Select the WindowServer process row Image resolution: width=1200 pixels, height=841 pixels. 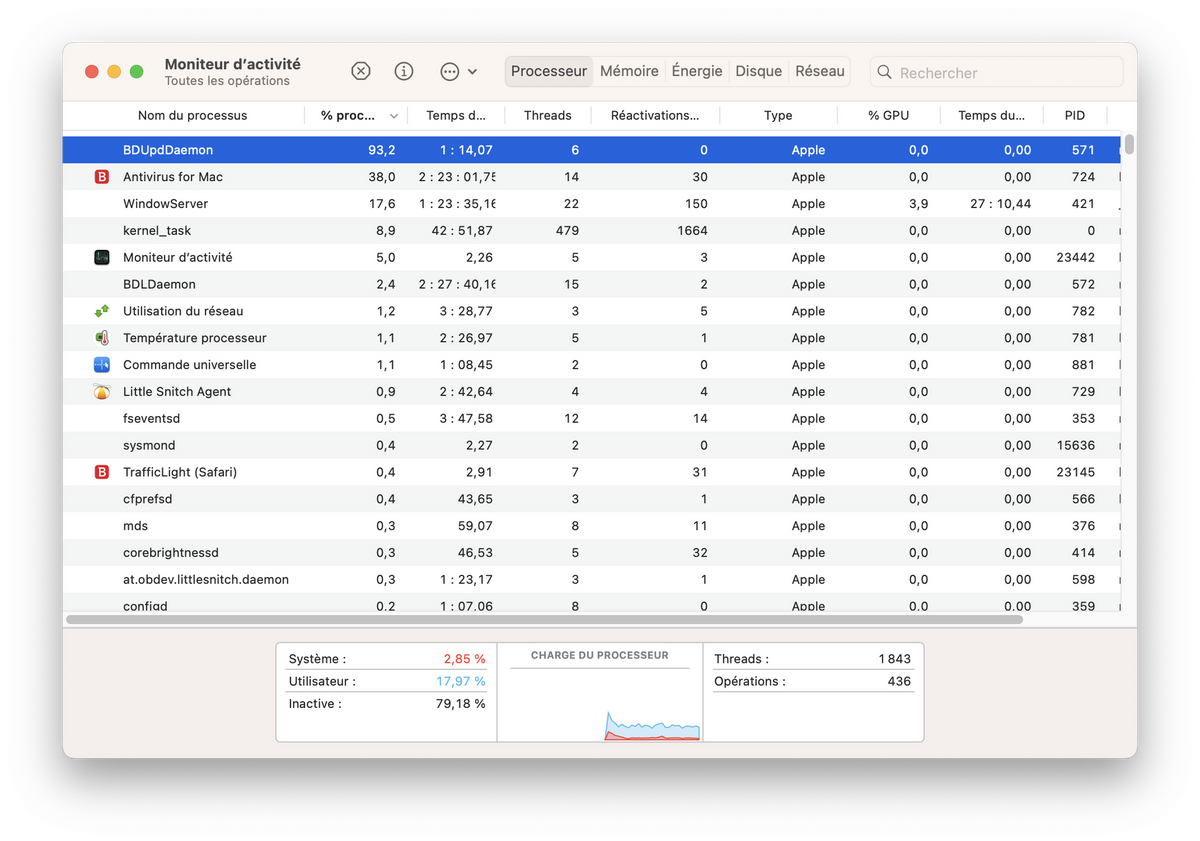591,204
